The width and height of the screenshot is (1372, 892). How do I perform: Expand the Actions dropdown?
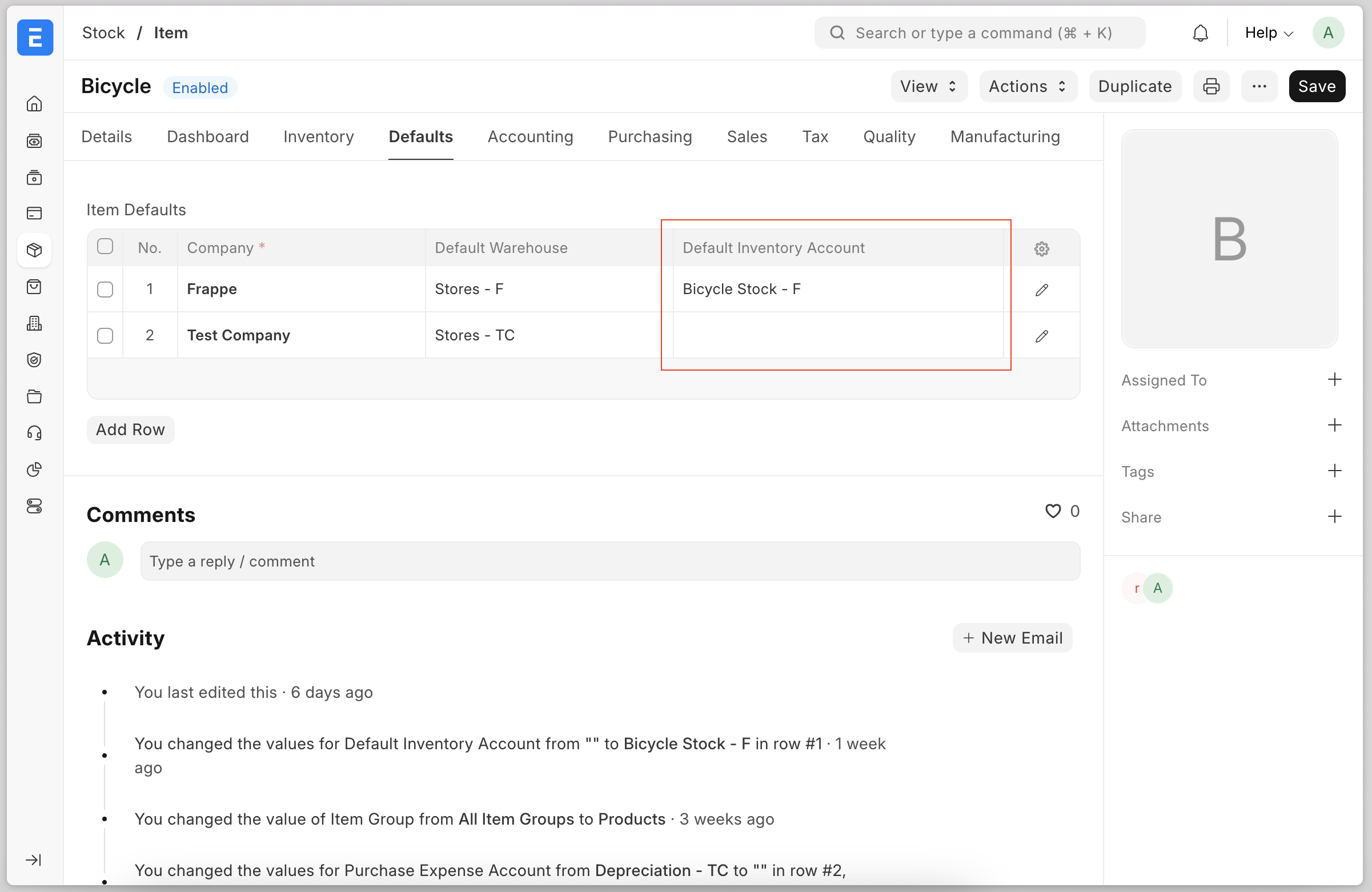point(1027,86)
